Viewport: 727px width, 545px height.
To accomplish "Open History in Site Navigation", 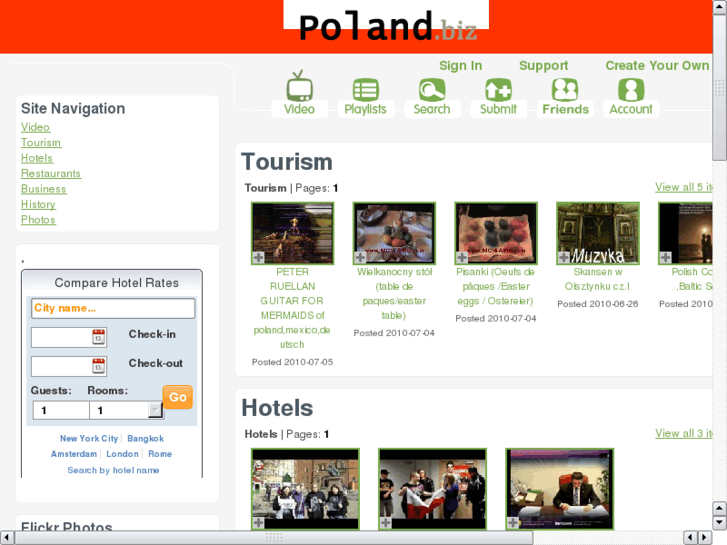I will pos(38,205).
